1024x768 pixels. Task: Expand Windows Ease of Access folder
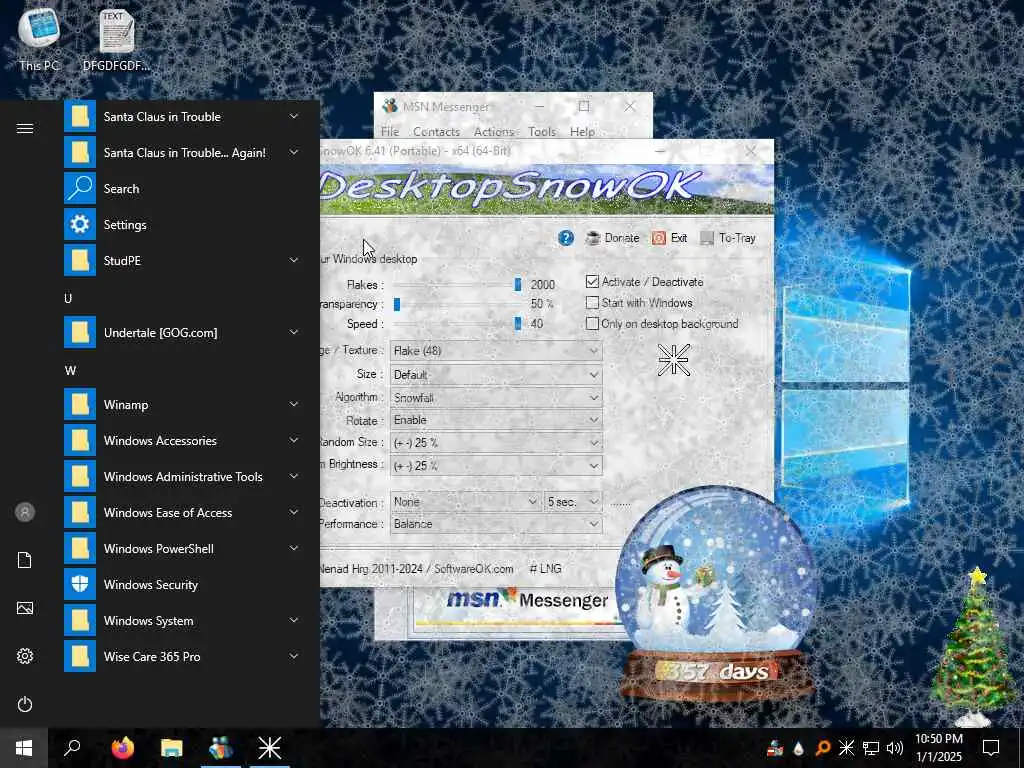182,513
